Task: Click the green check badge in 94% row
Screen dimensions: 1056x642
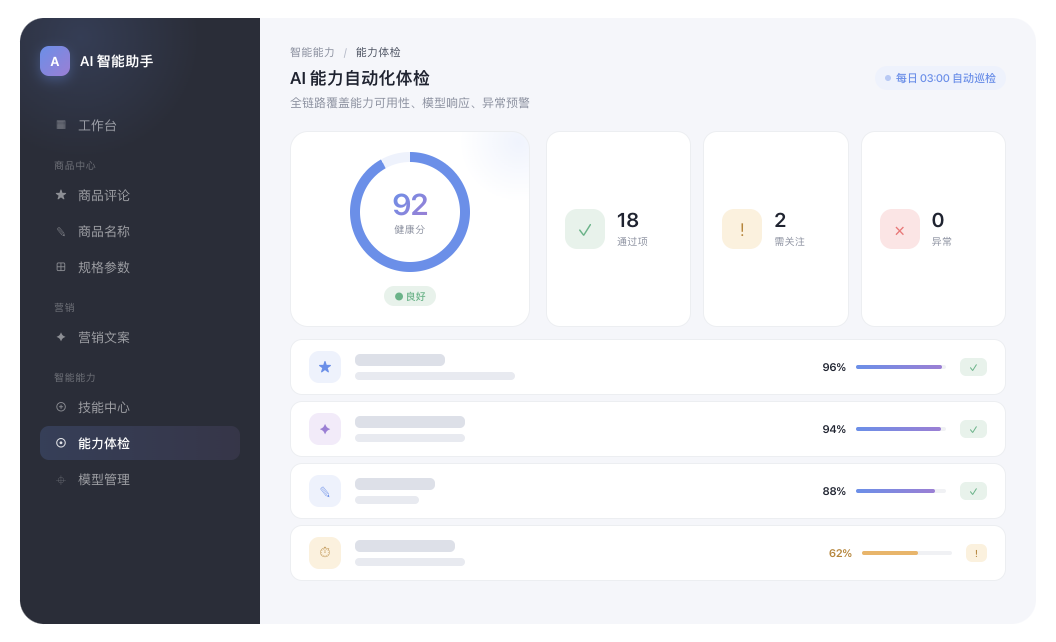Action: tap(973, 429)
